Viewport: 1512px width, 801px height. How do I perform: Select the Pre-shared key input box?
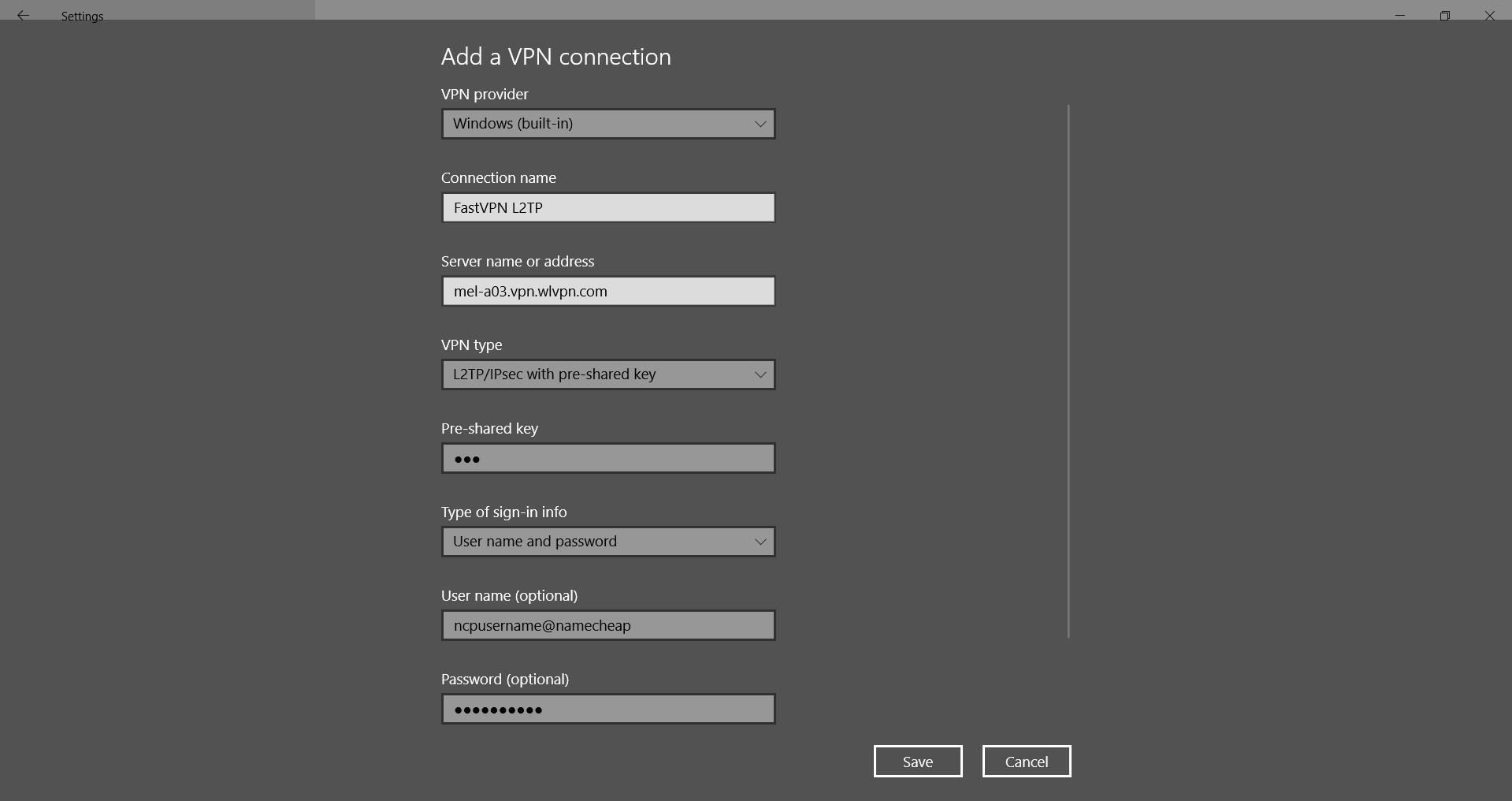(608, 458)
